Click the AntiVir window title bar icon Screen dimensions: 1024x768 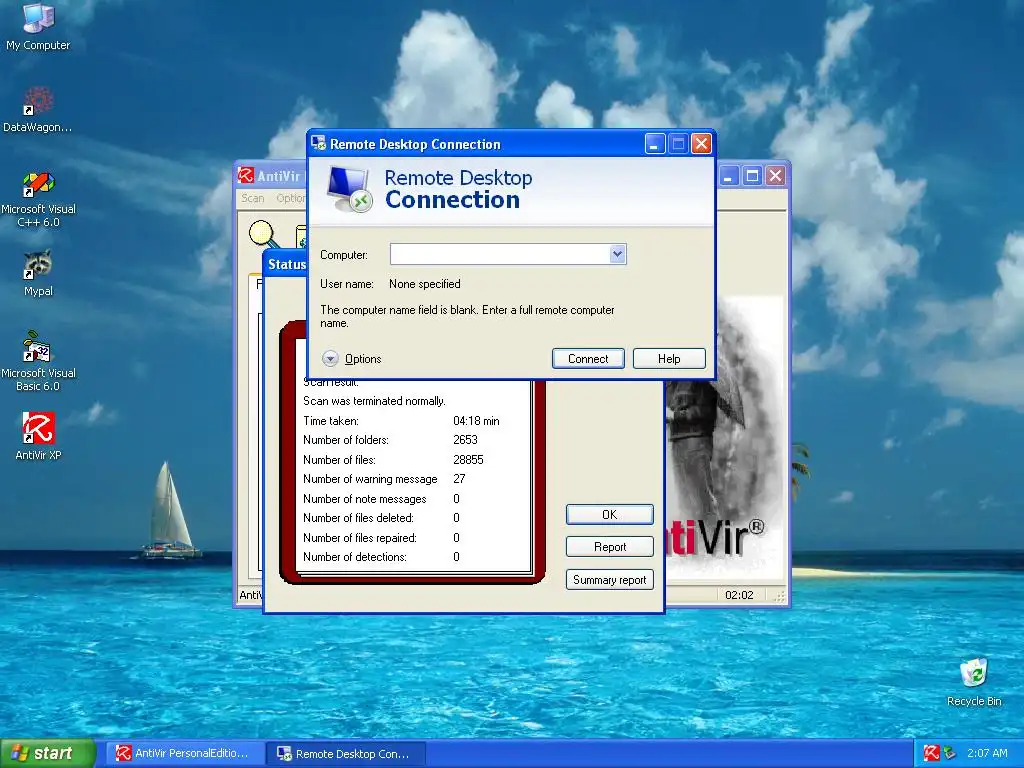(x=246, y=175)
